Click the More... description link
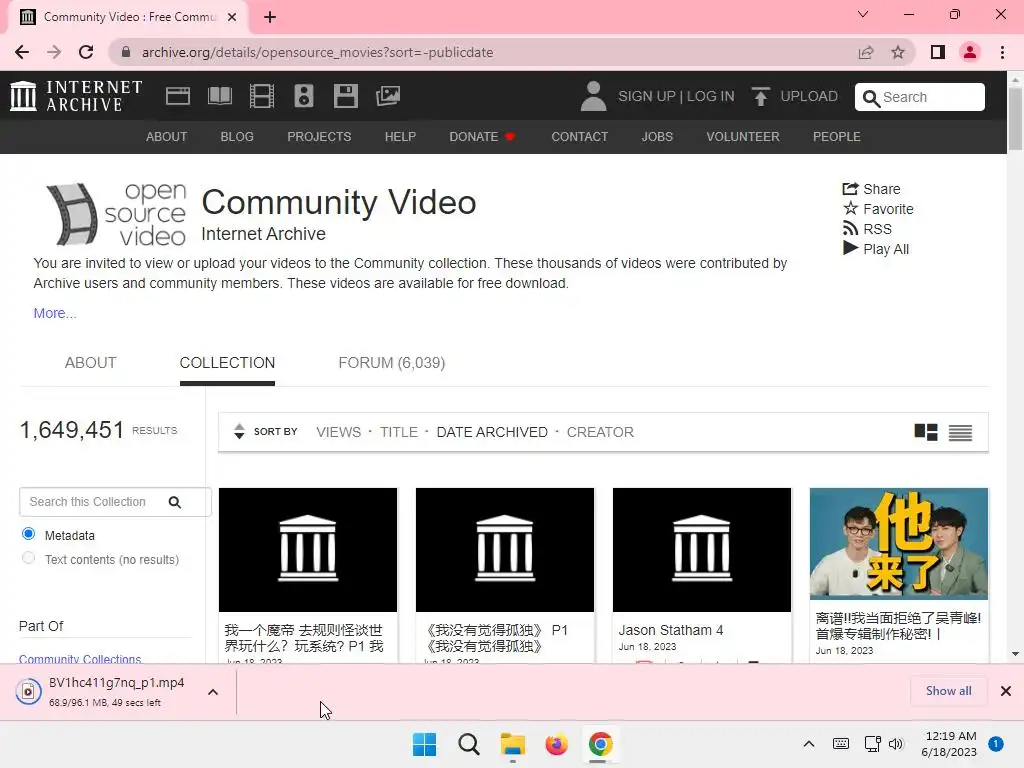Viewport: 1024px width, 768px height. click(55, 313)
